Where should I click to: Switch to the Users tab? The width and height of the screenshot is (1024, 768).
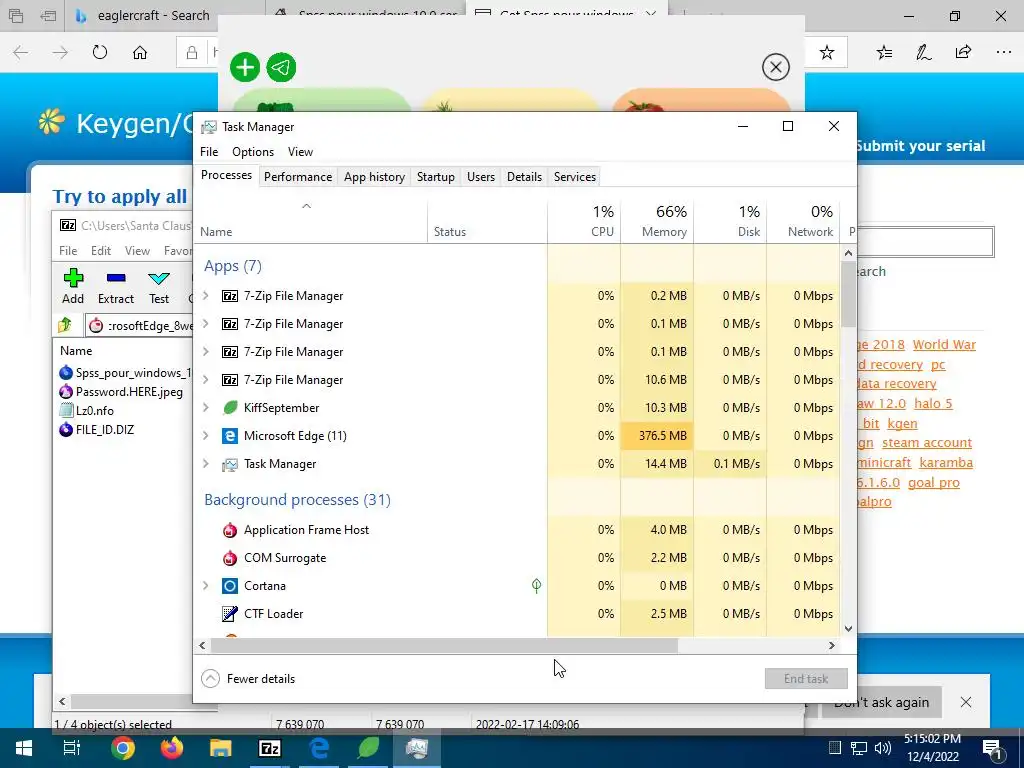481,177
